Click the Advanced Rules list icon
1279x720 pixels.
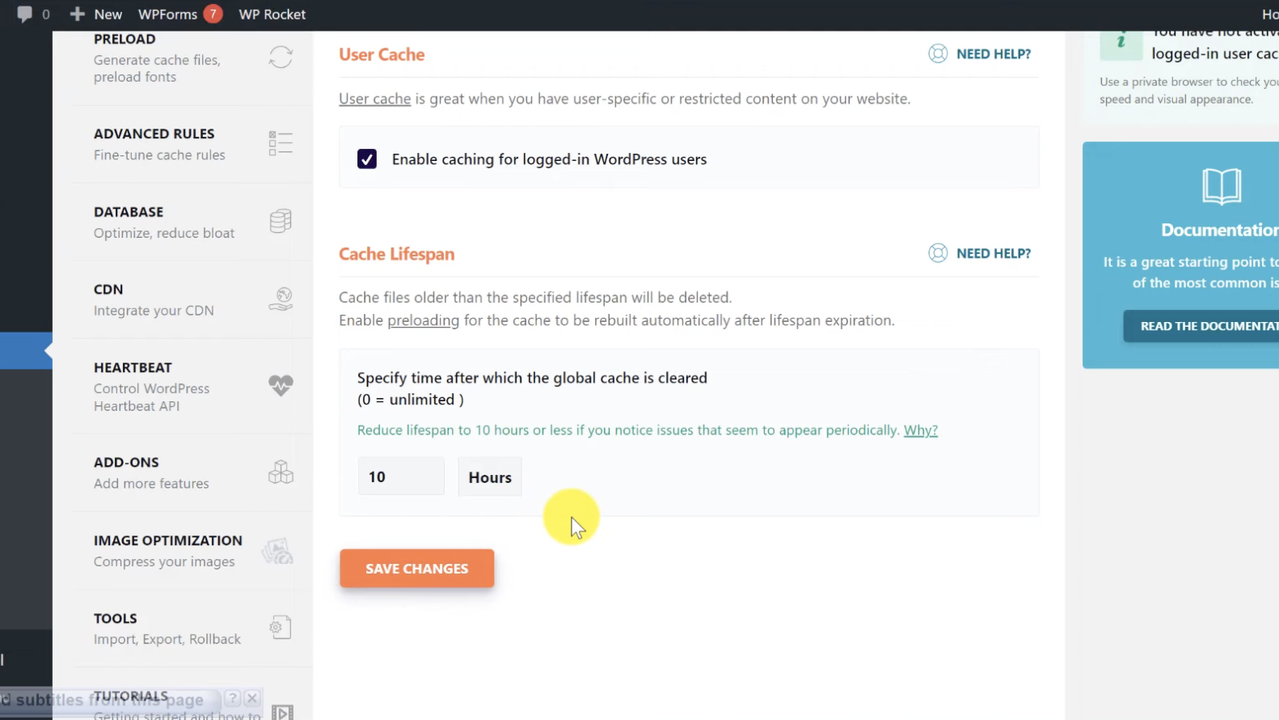point(280,144)
